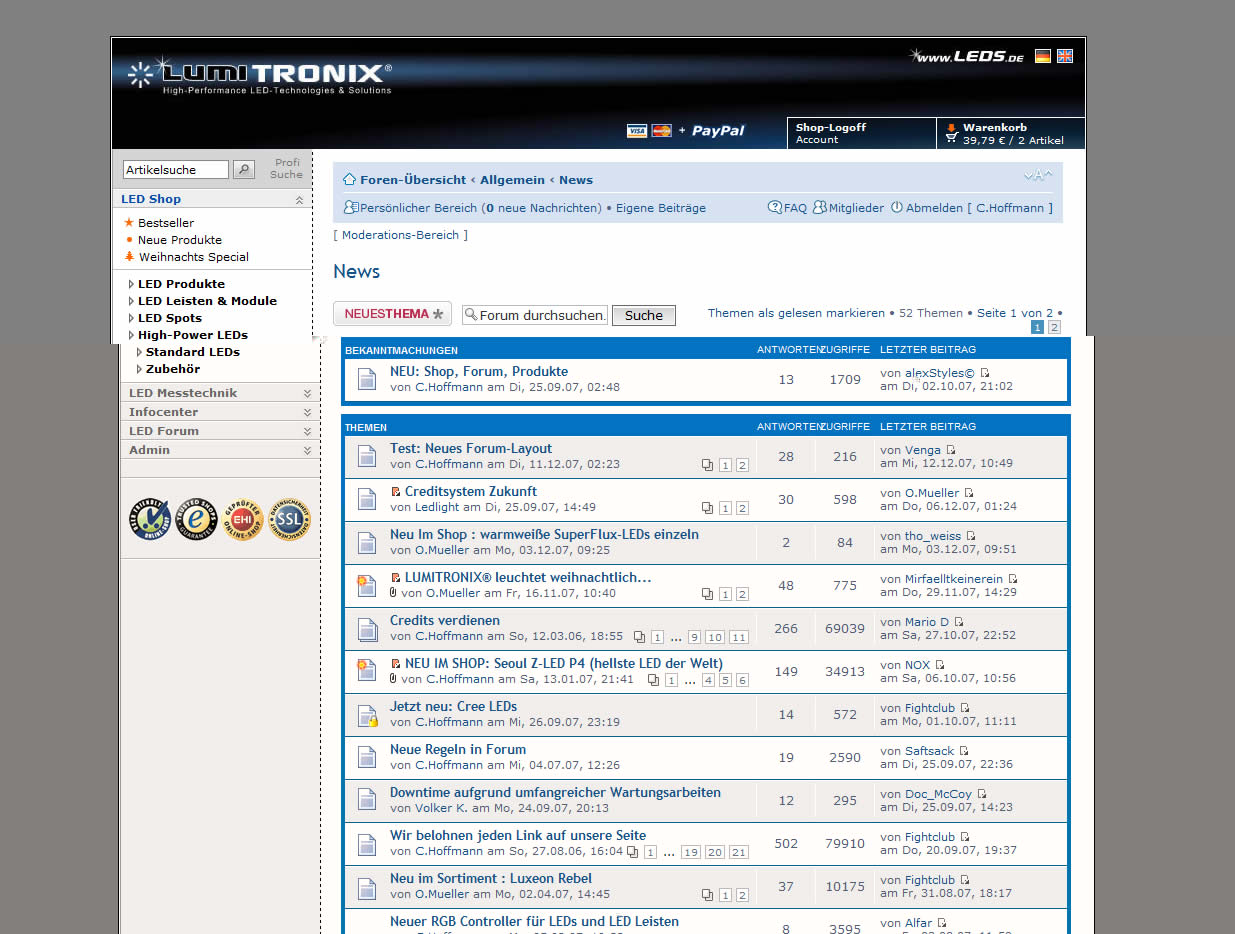Click the font size change icon
This screenshot has height=934, width=1235.
[1038, 177]
